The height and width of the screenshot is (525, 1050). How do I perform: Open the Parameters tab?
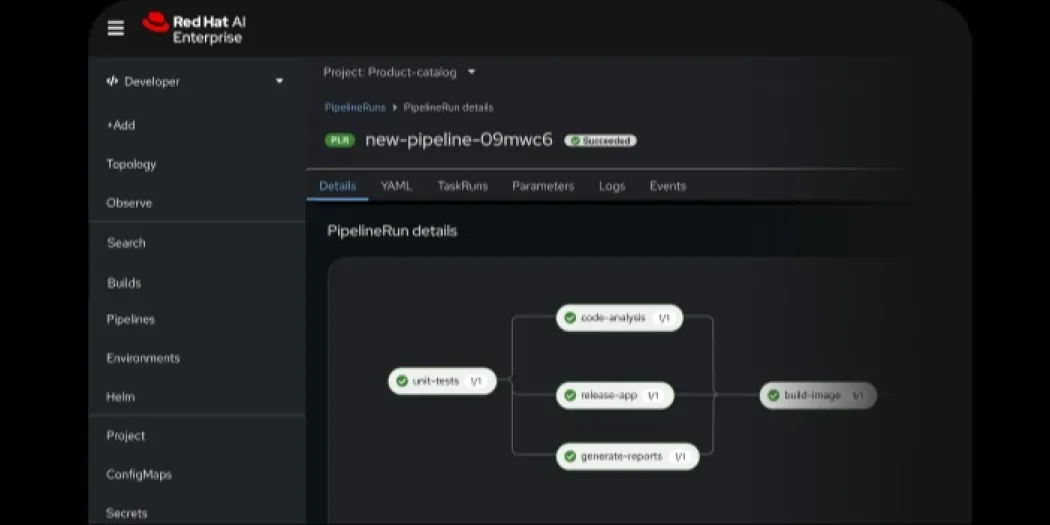tap(543, 186)
